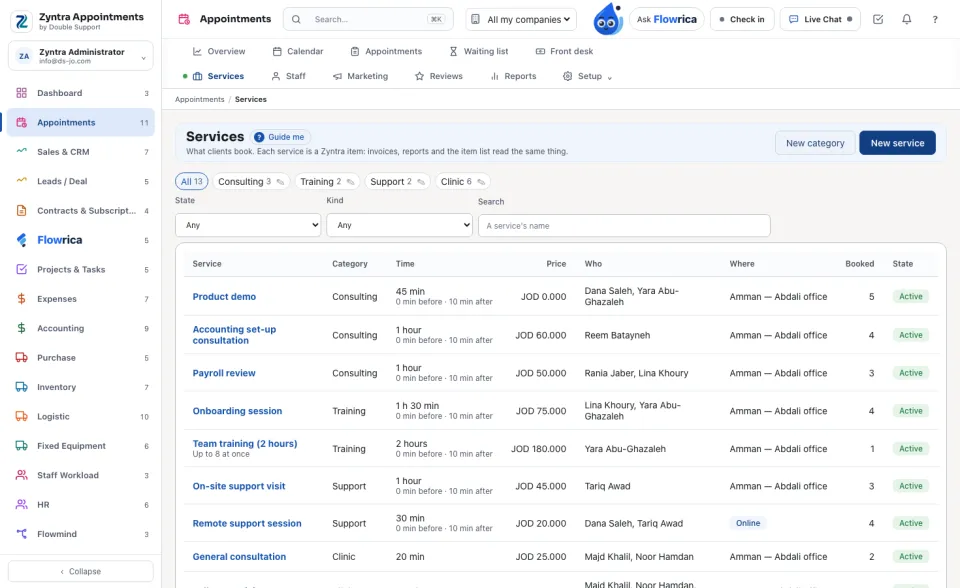Screen dimensions: 960x588
Task: Edit the Support category pencil icon
Action: coord(421,182)
